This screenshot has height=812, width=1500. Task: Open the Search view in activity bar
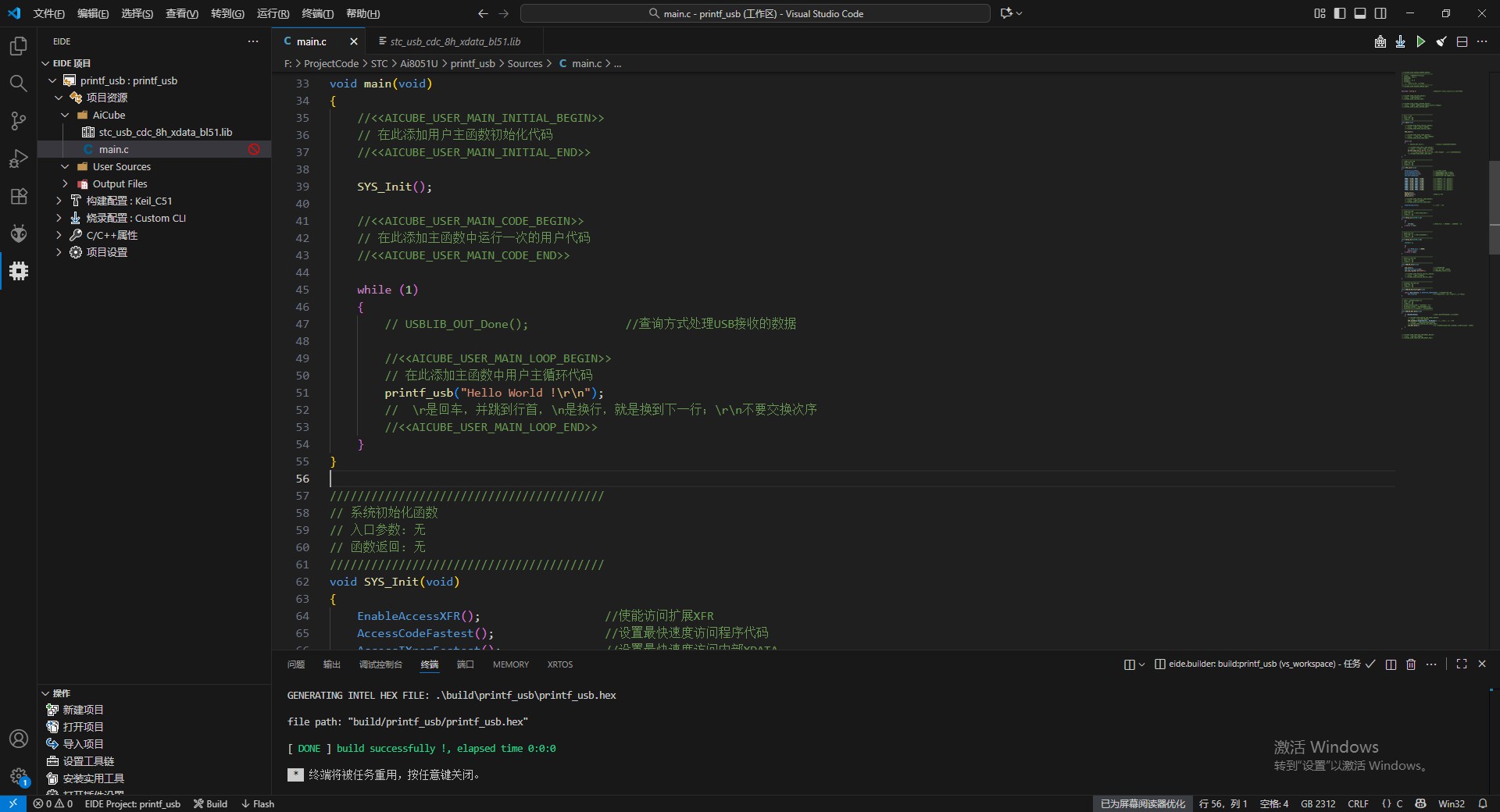coord(18,84)
